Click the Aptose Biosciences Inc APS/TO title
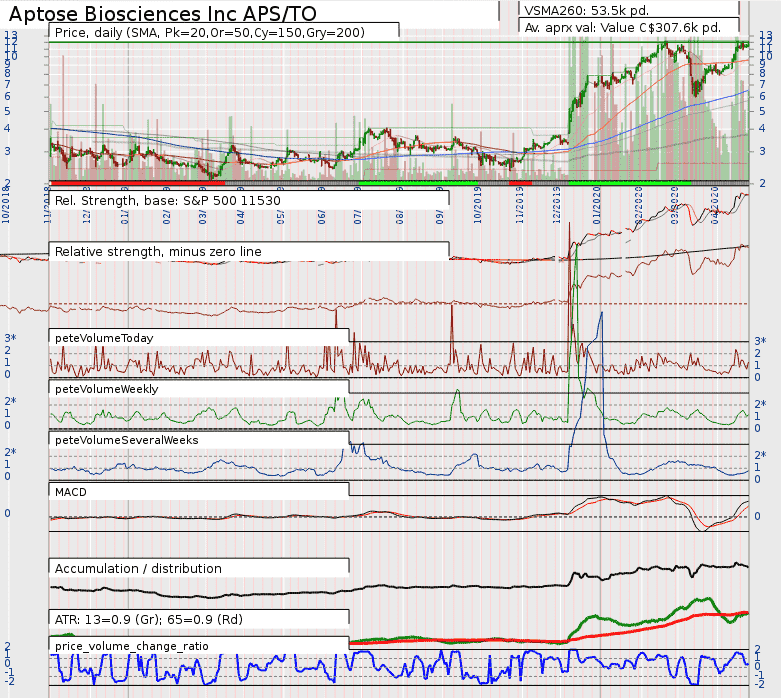781x698 pixels. coord(163,13)
